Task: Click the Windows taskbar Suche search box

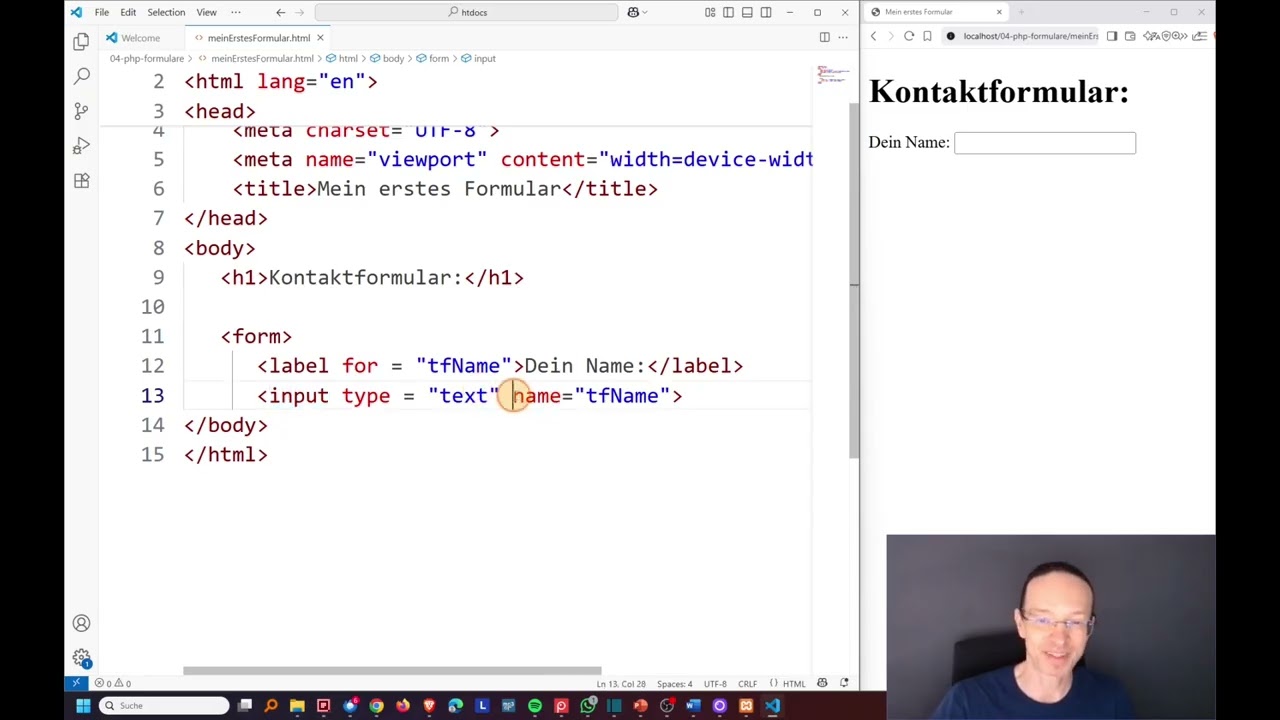Action: (165, 706)
